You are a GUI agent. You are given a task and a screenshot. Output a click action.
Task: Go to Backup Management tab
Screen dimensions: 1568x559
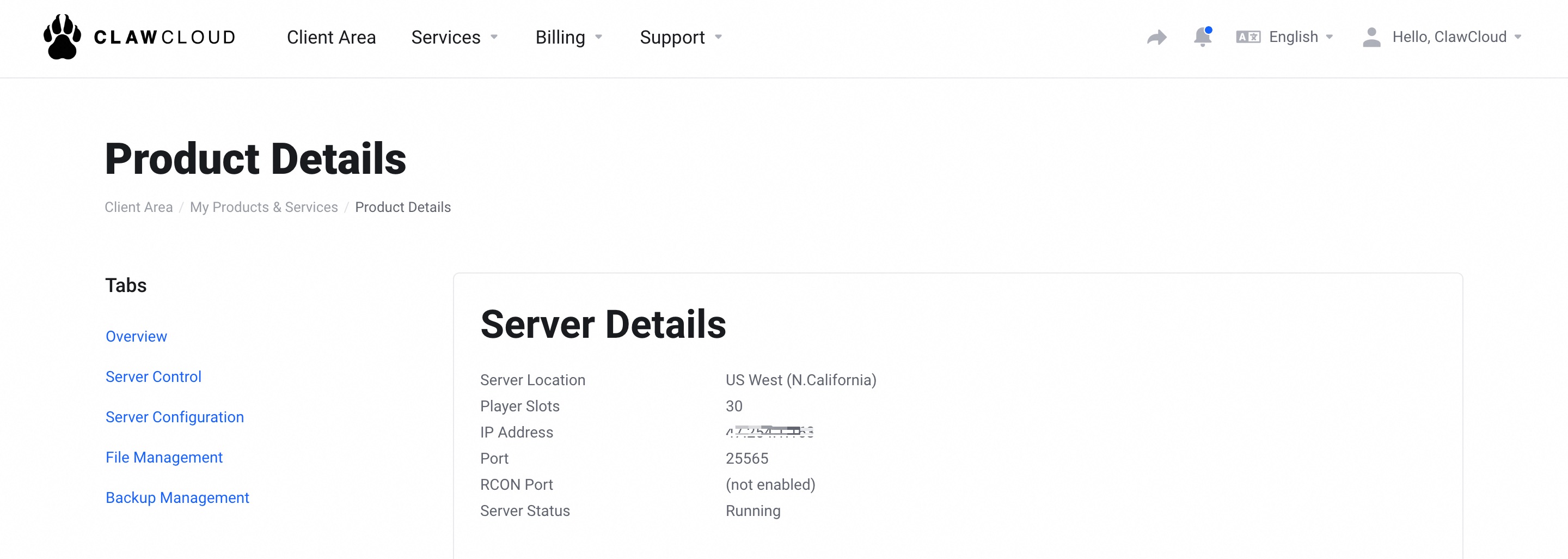click(177, 497)
